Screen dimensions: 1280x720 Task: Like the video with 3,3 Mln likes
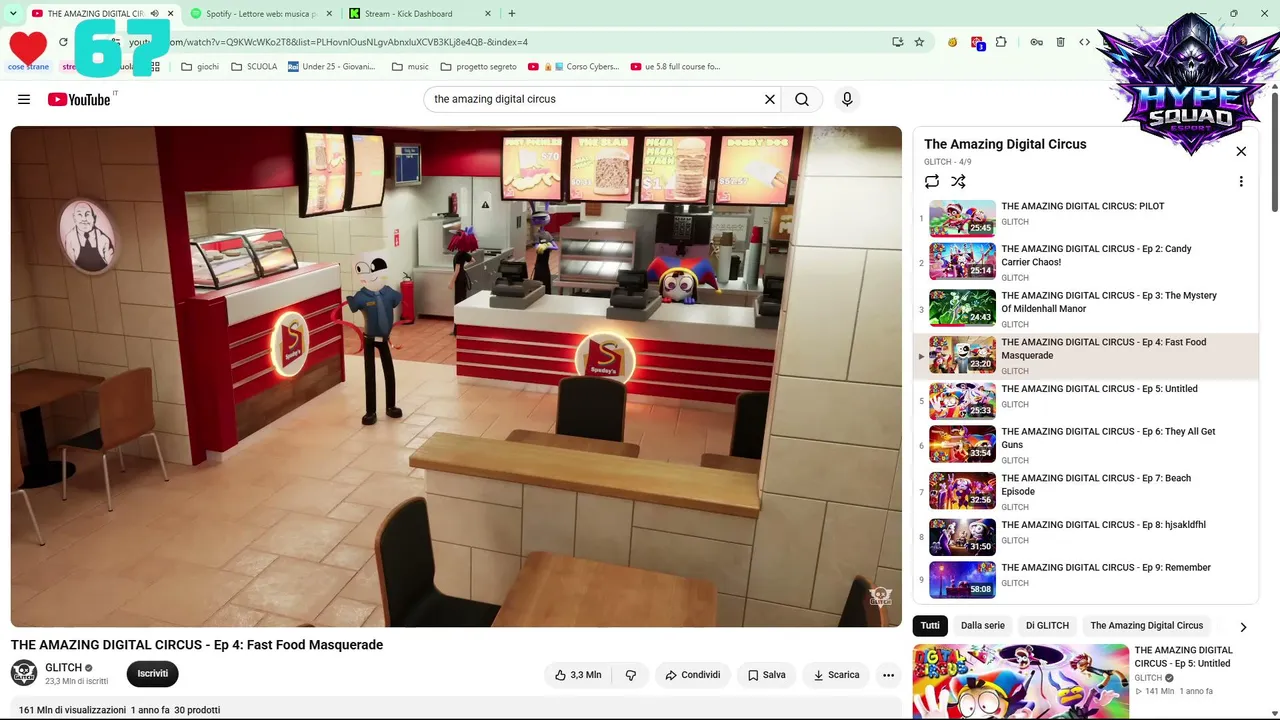point(578,675)
